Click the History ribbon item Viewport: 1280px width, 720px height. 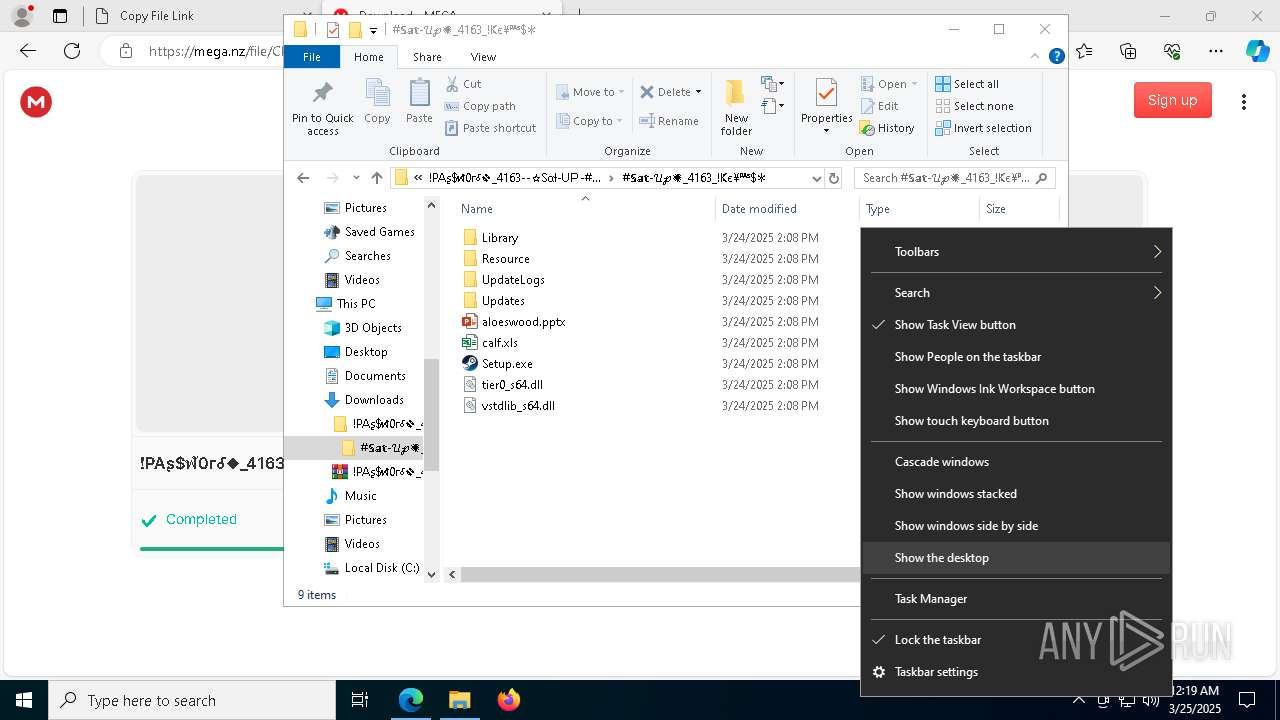coord(887,128)
